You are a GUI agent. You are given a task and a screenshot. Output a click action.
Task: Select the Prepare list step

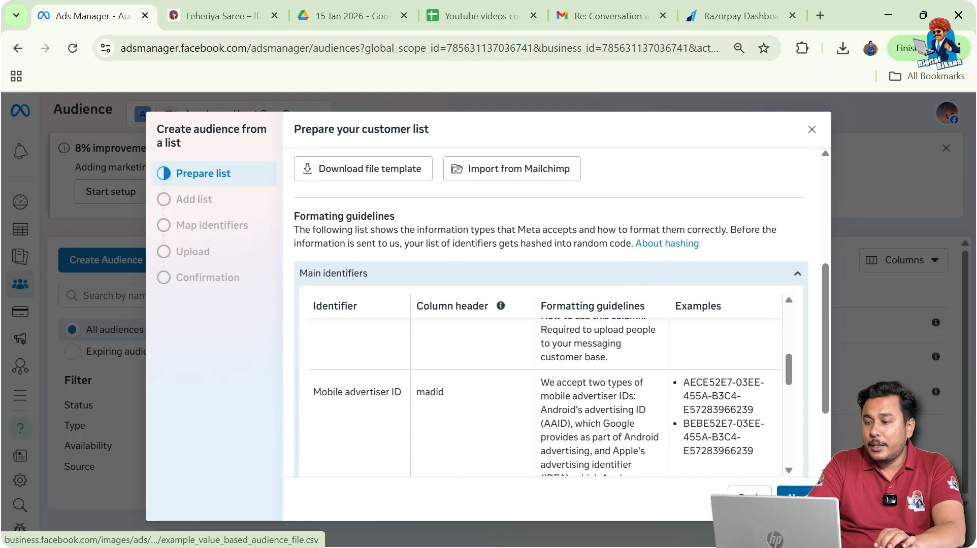coord(214,173)
